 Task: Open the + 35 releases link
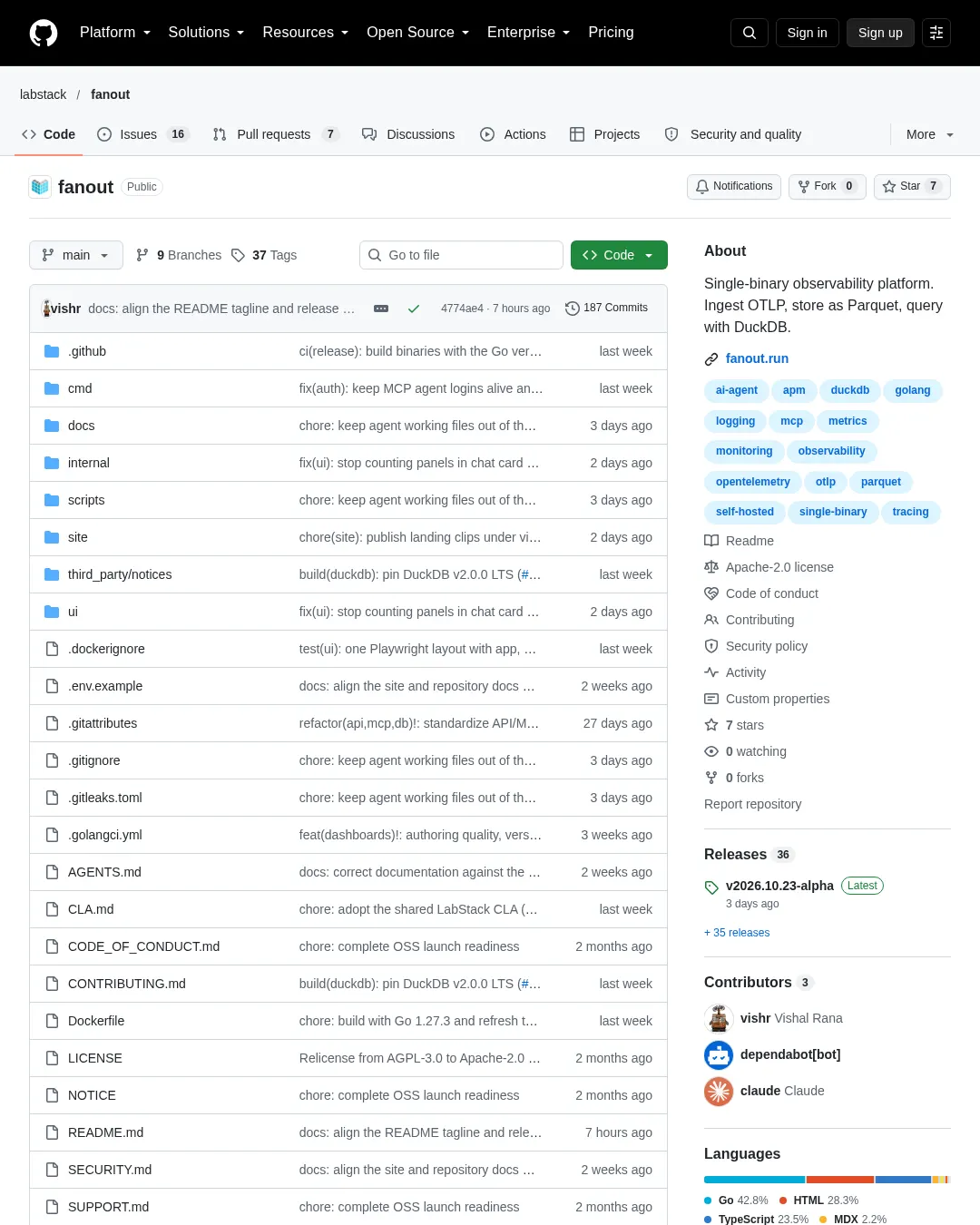pyautogui.click(x=737, y=933)
